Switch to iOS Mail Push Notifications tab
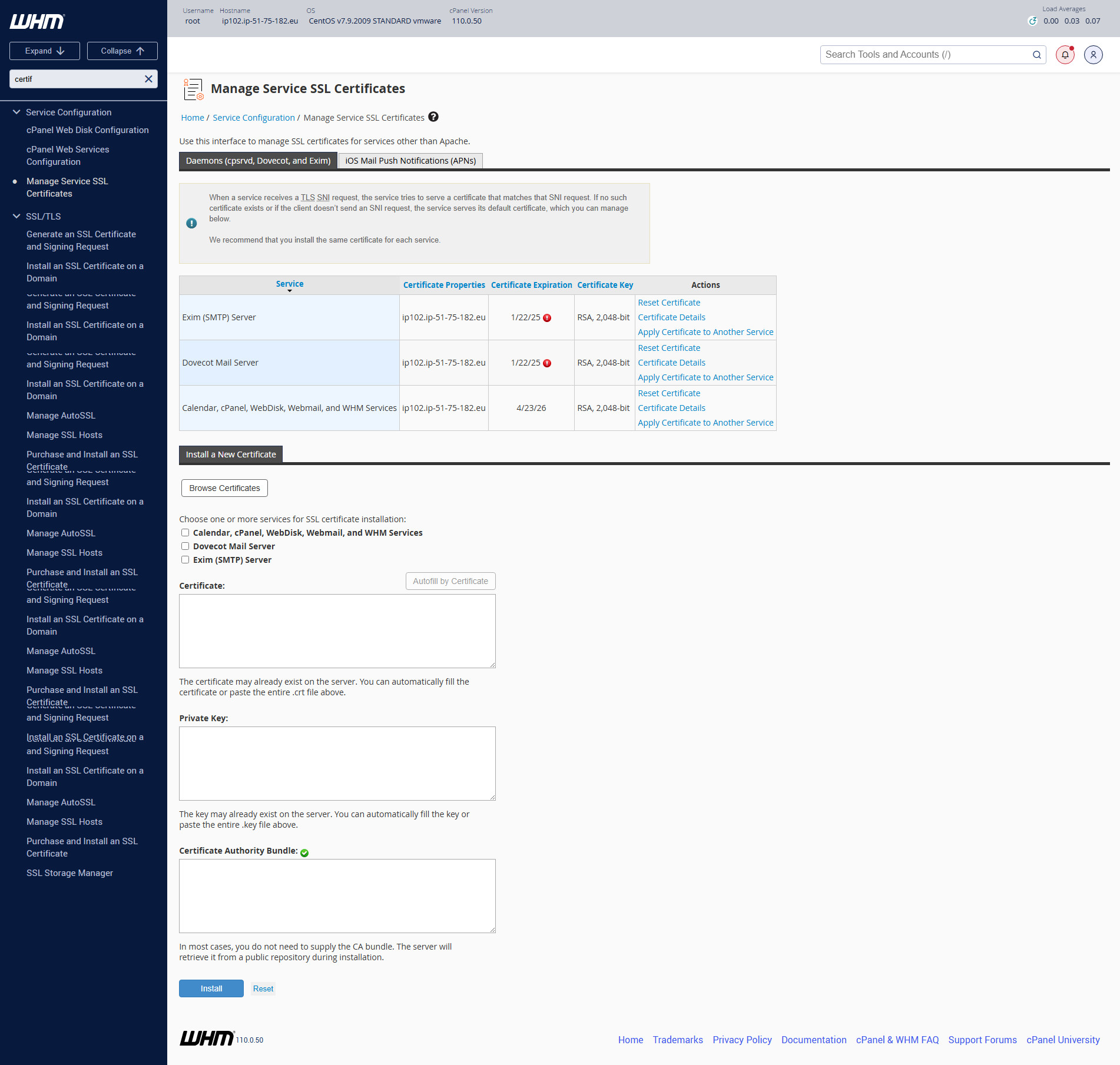Image resolution: width=1120 pixels, height=1065 pixels. 410,161
